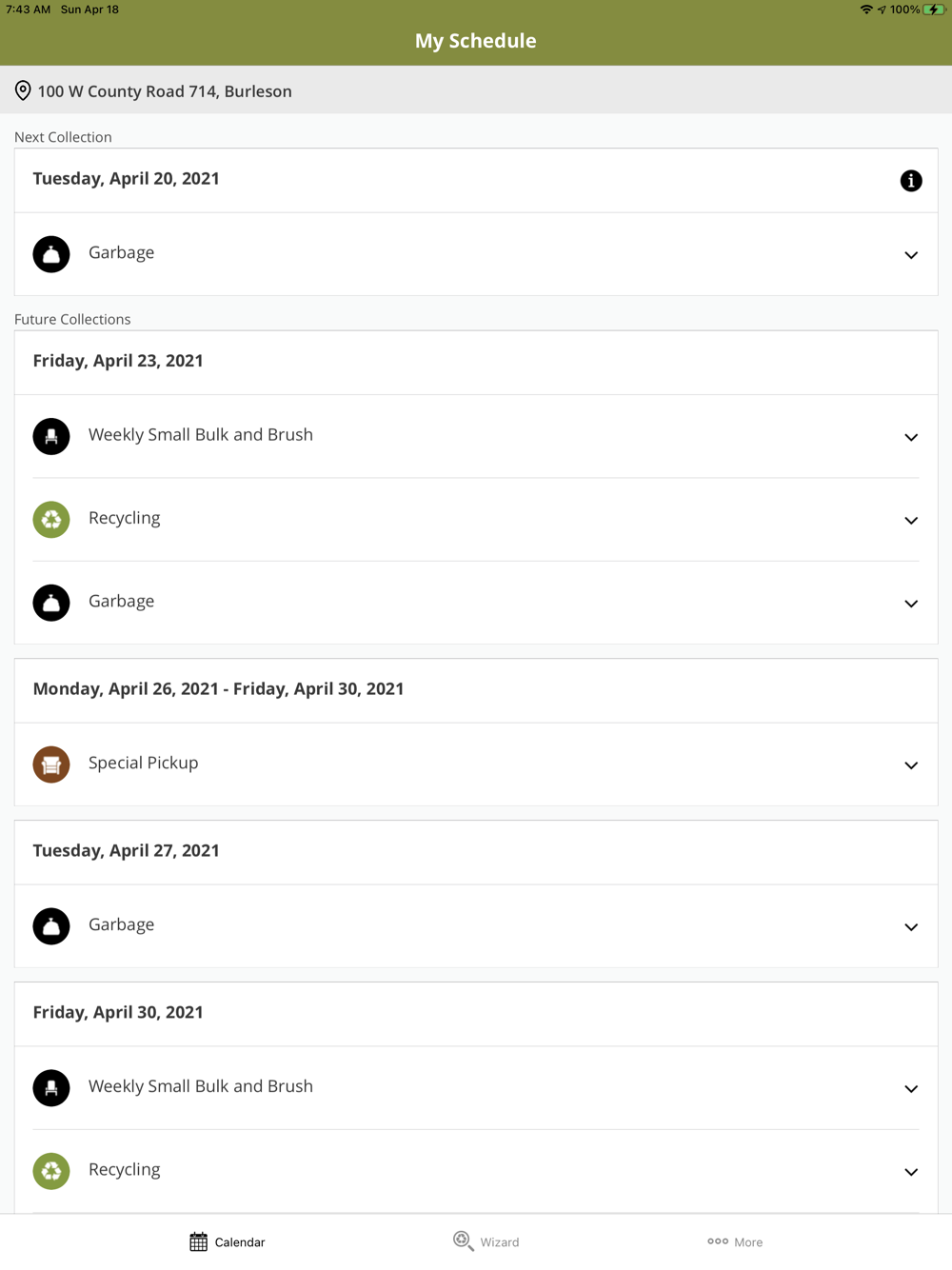Screen dimensions: 952x1270
Task: Expand Weekly Small Bulk and Brush, April 23
Action: (x=910, y=437)
